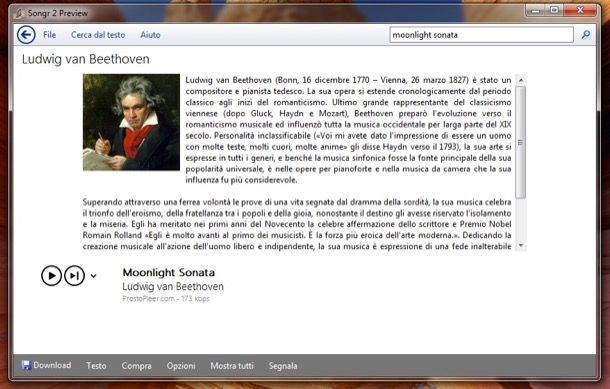
Task: Skip to the next track
Action: [74, 275]
